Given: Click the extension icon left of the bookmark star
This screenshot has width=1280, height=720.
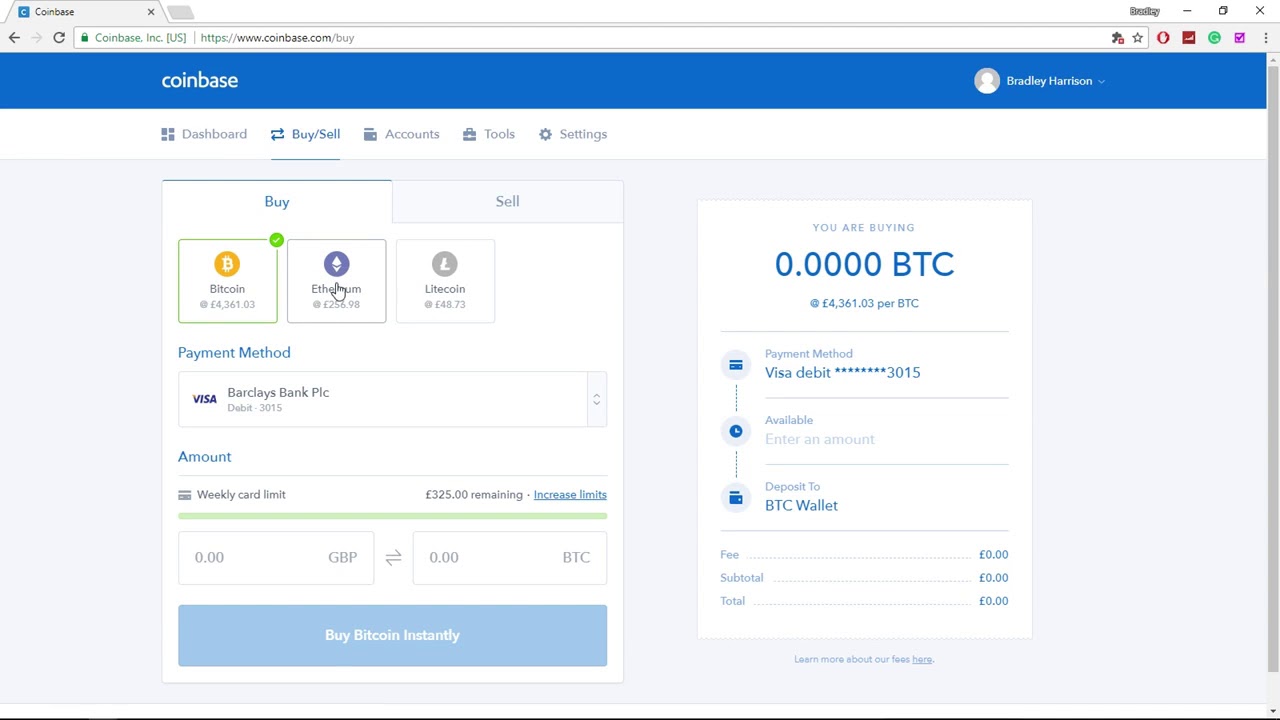Looking at the screenshot, I should [1118, 38].
